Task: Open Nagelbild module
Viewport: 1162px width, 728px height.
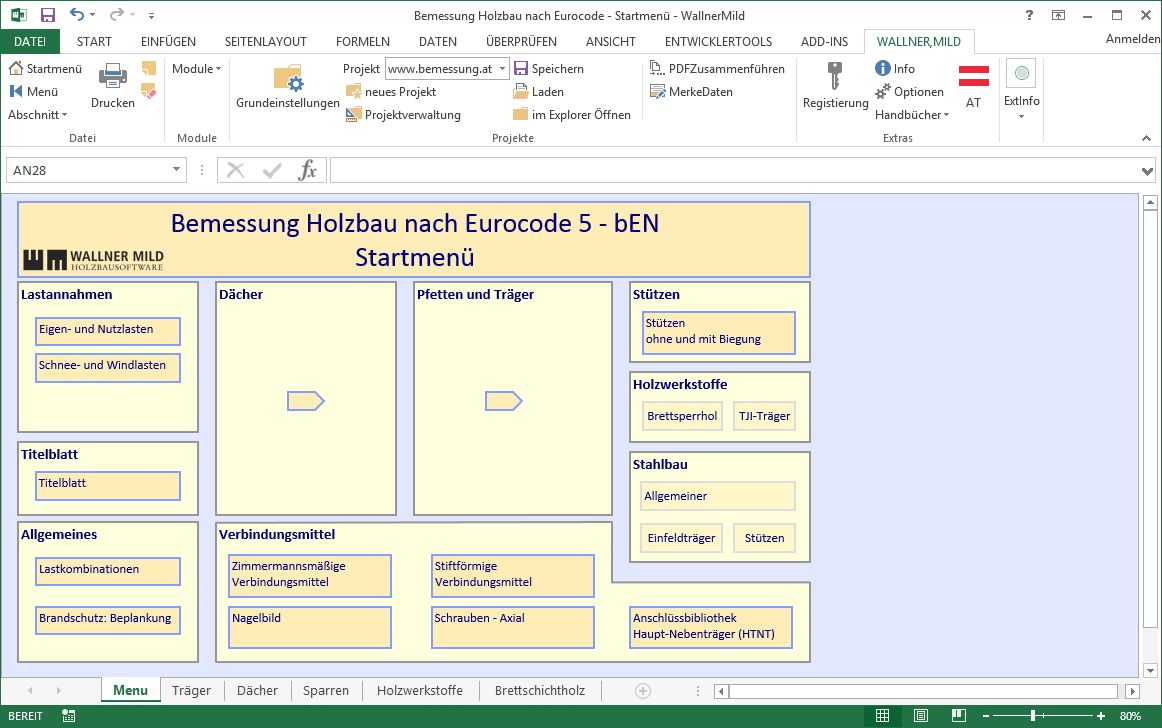Action: [310, 627]
